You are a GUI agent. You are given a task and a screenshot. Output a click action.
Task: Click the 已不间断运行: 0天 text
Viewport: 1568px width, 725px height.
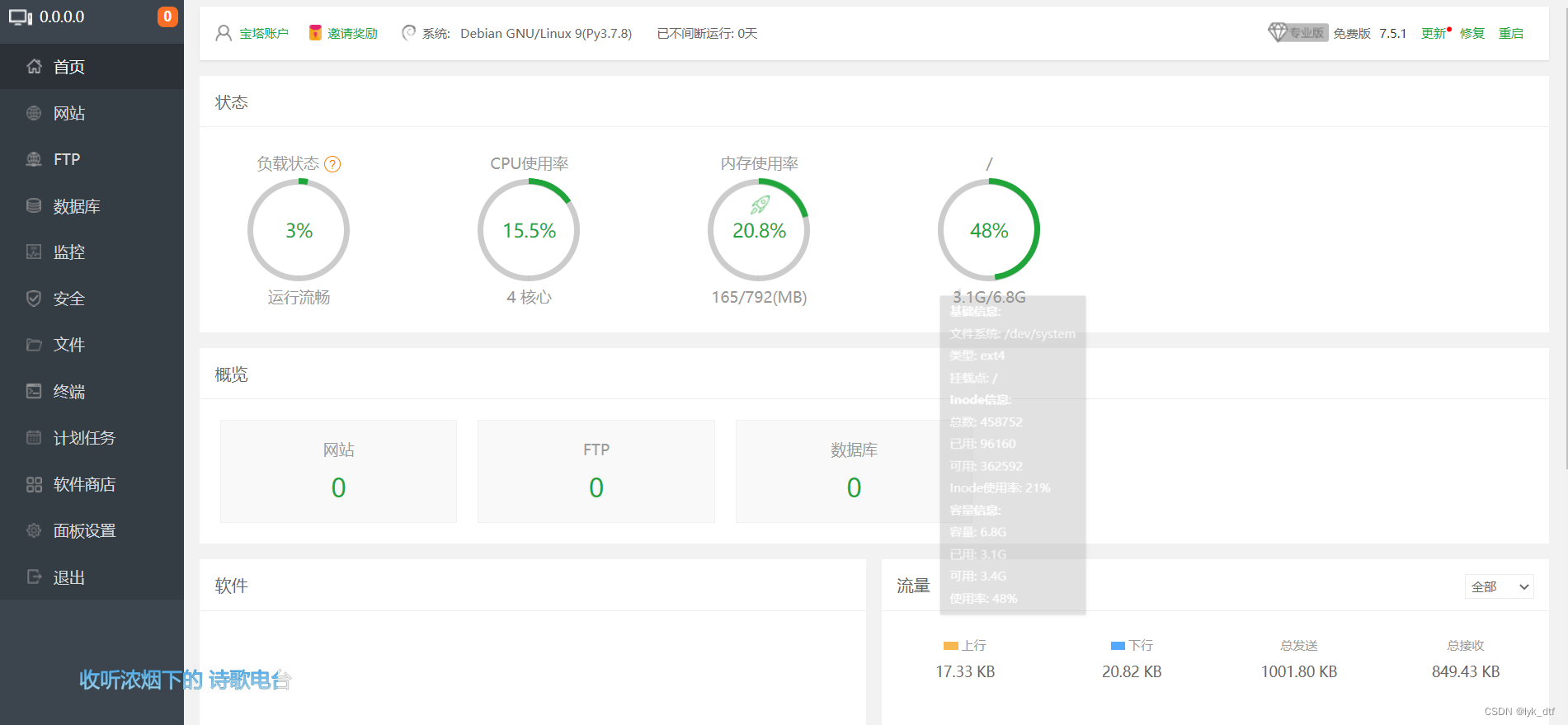coord(707,34)
